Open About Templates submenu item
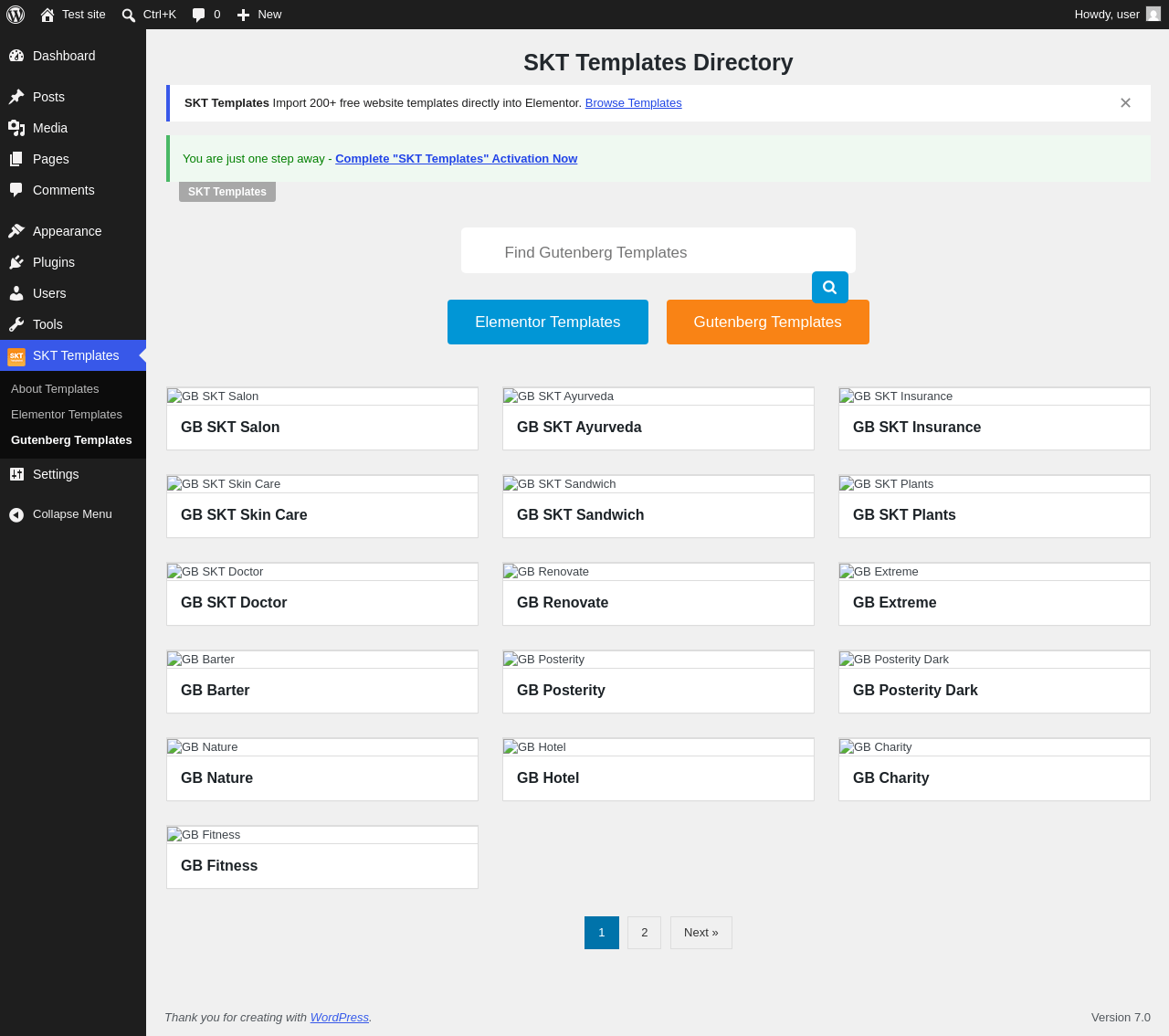This screenshot has height=1036, width=1169. click(x=55, y=389)
